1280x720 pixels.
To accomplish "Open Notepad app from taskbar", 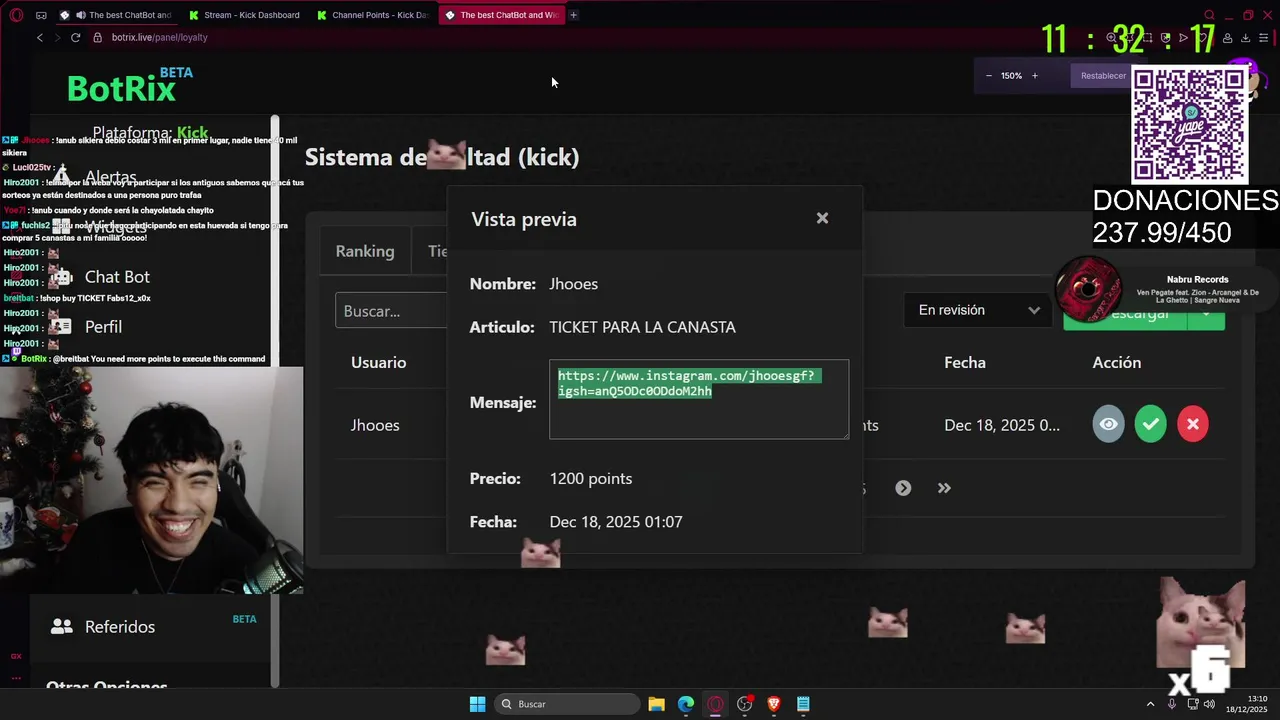I will coord(803,704).
